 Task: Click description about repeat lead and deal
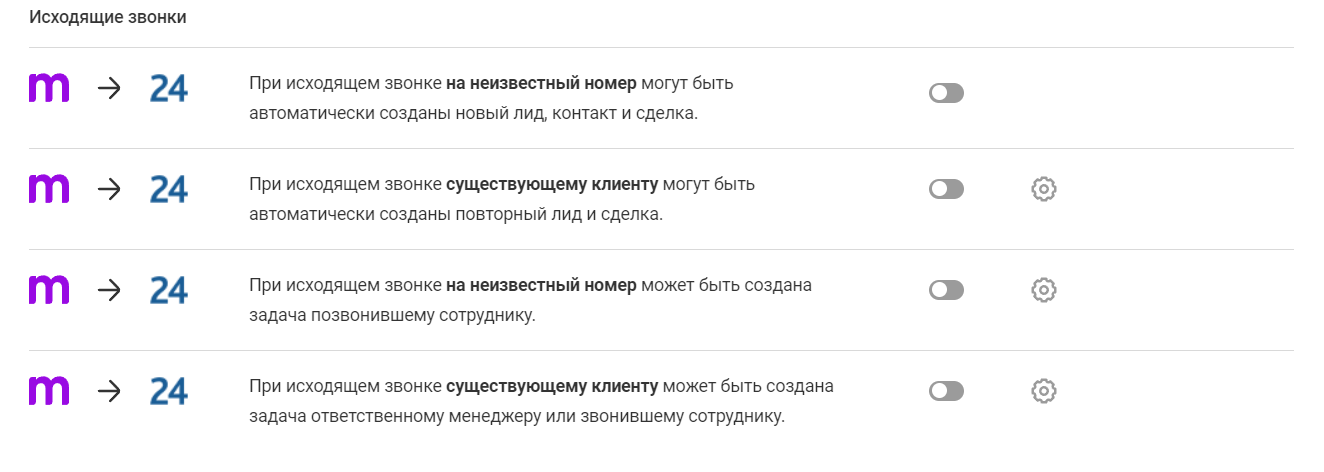click(501, 199)
